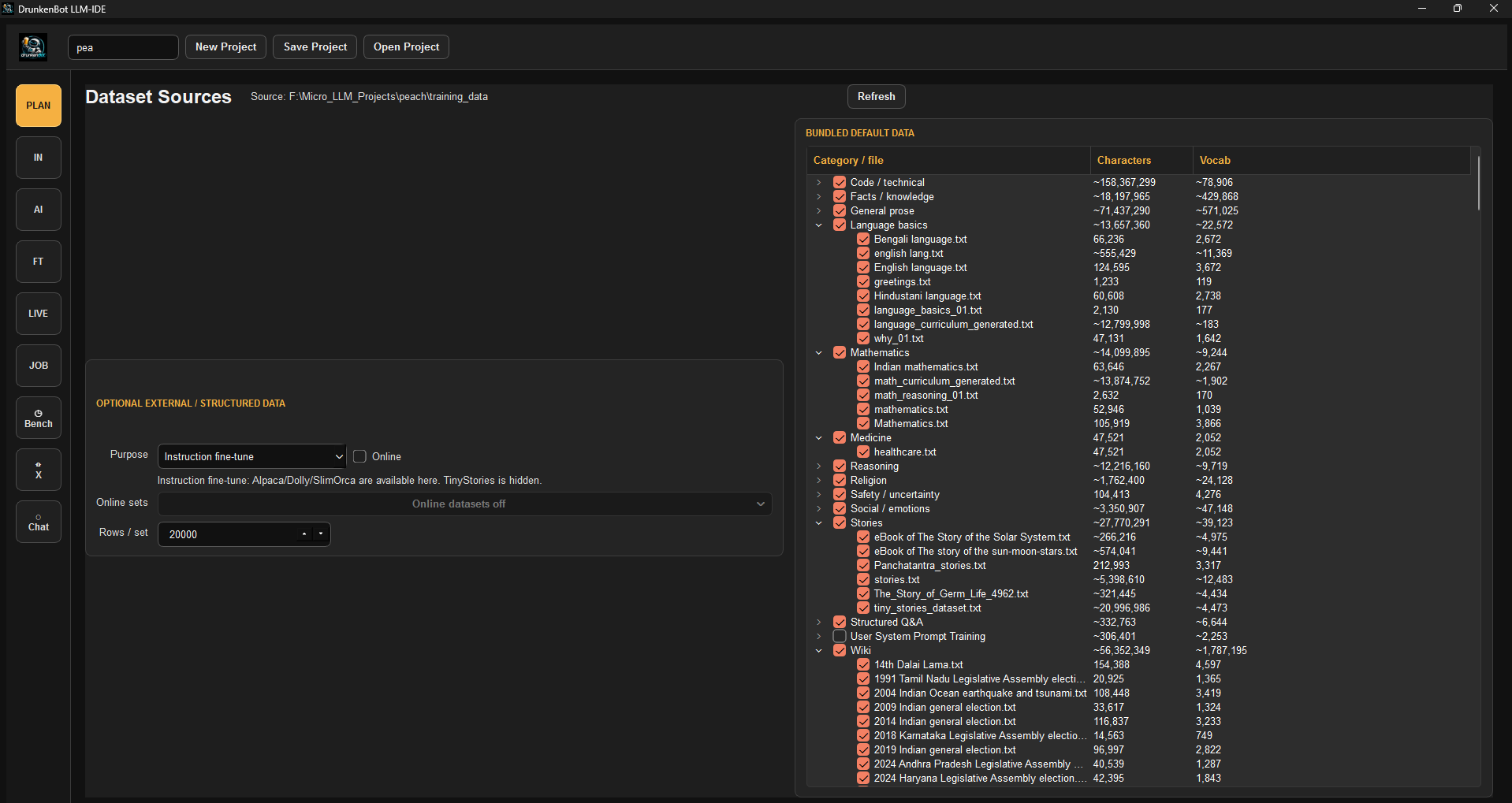
Task: Restore the DrunkenBot LLM-IDE window
Action: coord(1458,8)
